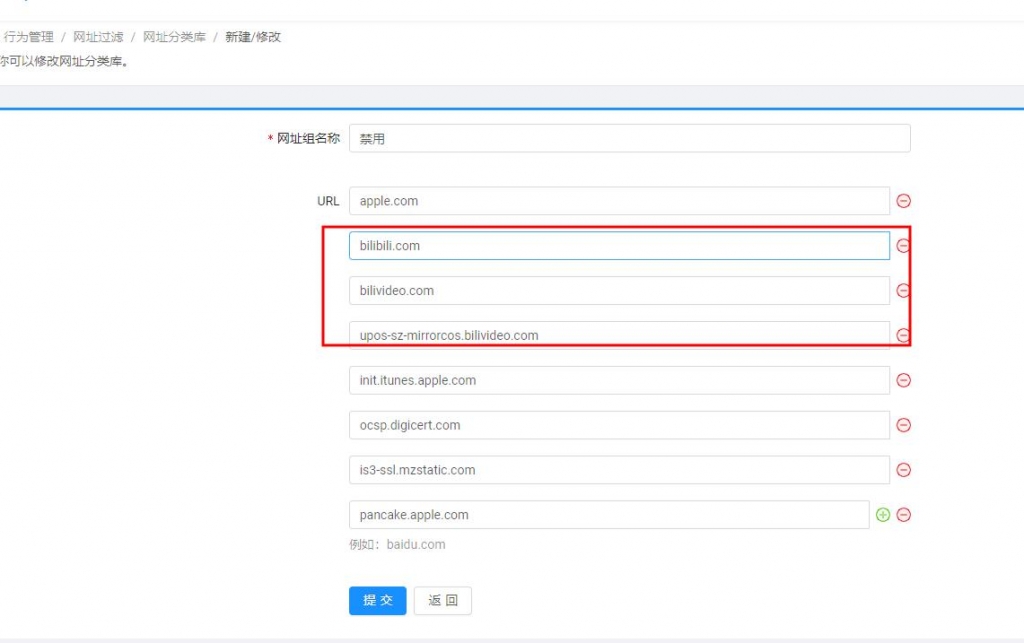The height and width of the screenshot is (643, 1024).
Task: Edit the bilibili.com URL field
Action: pos(619,246)
